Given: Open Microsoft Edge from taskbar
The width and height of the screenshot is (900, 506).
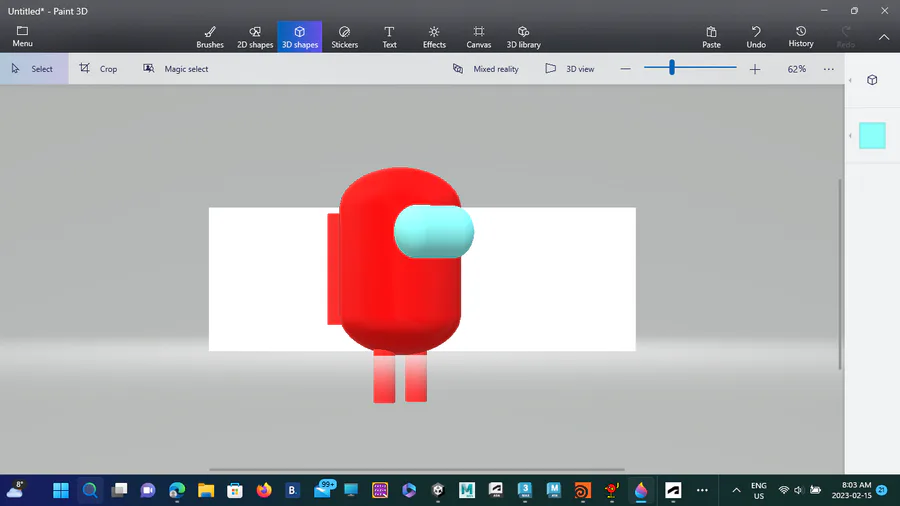Looking at the screenshot, I should (177, 491).
